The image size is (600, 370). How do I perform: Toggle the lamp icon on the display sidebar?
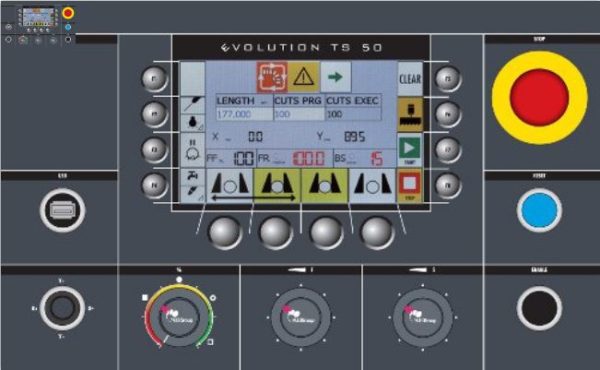point(192,123)
